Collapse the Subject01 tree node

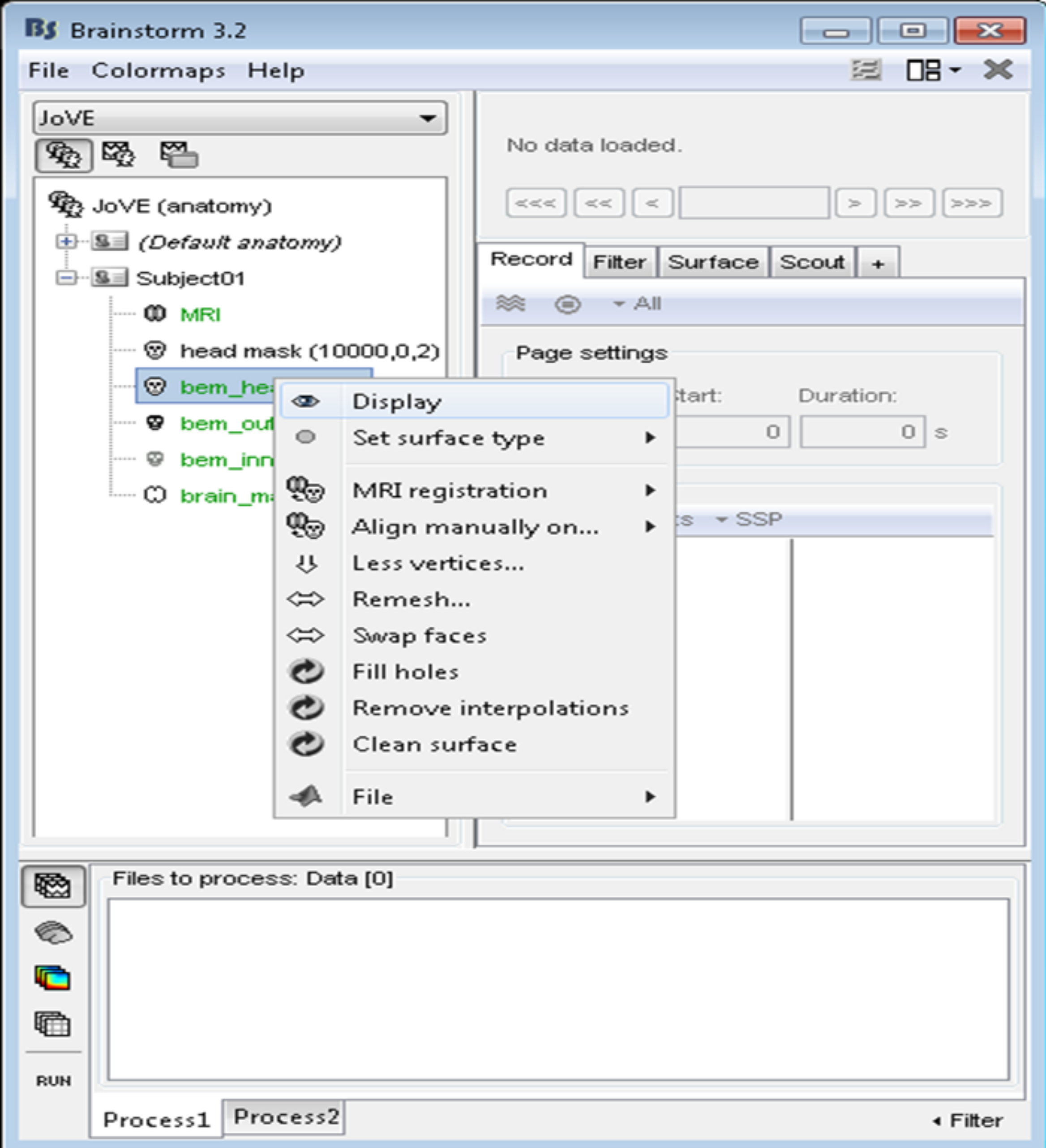click(66, 278)
